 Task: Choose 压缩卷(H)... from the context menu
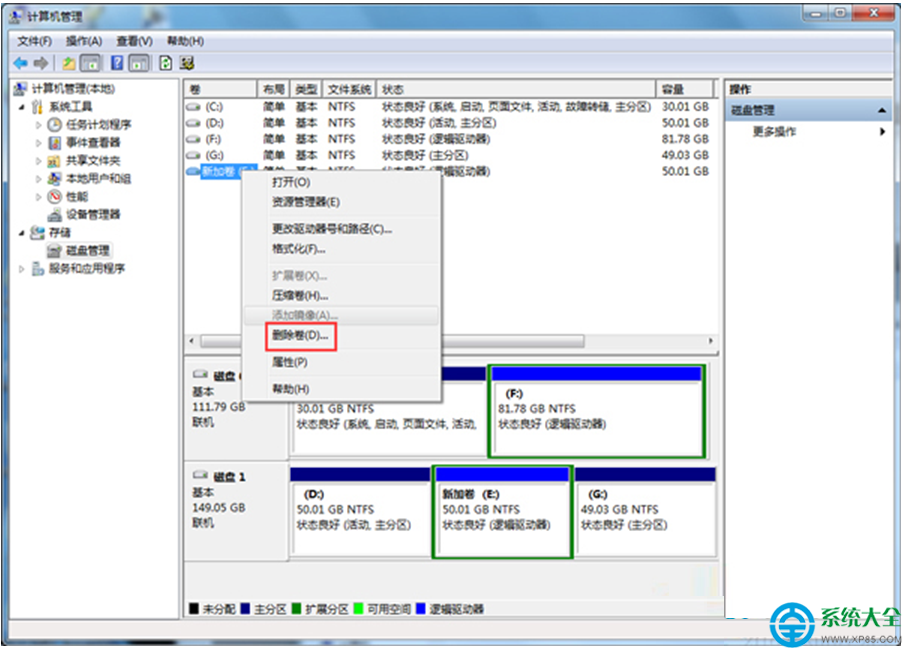coord(341,296)
